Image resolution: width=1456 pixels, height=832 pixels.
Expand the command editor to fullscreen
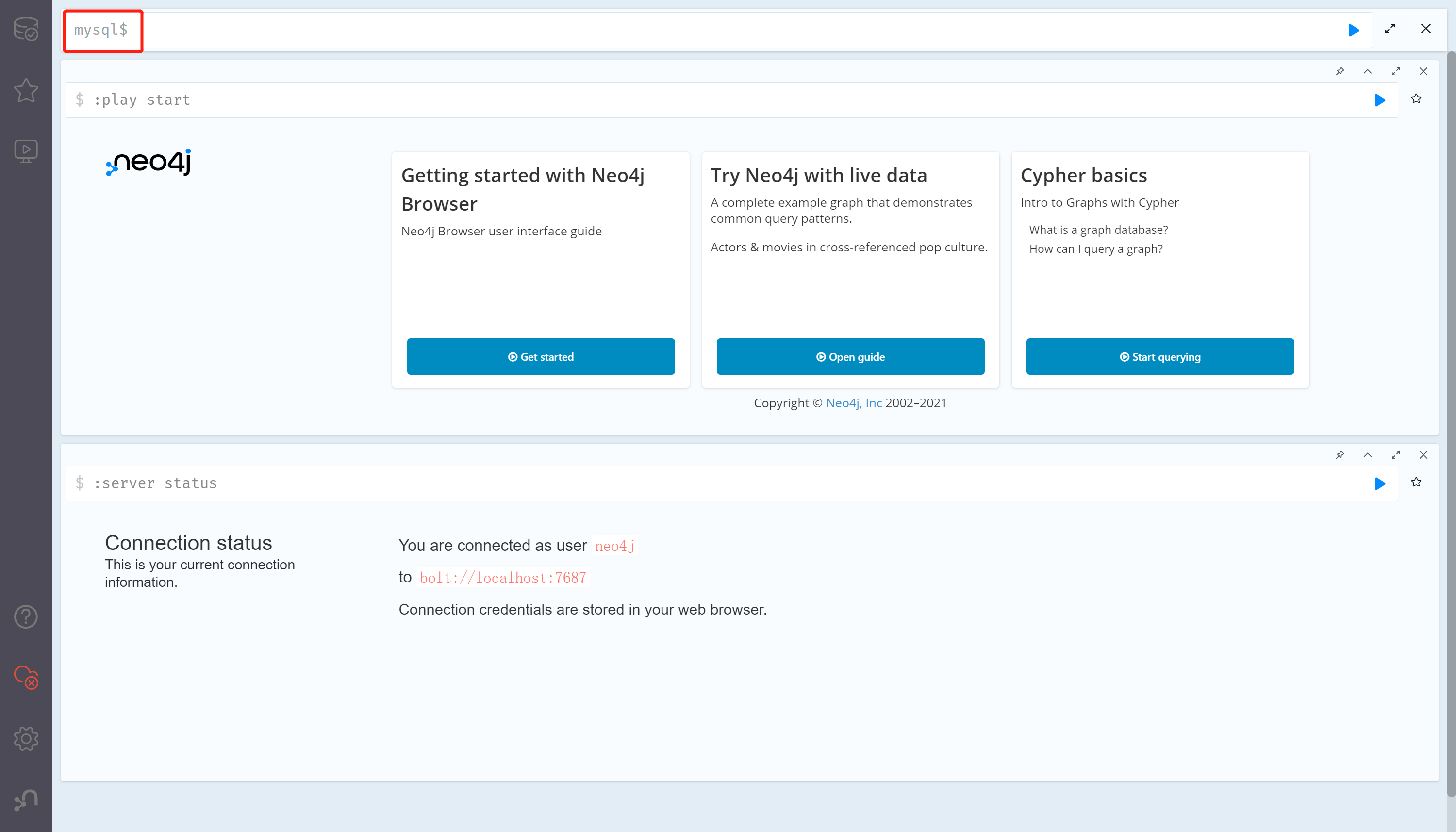1390,29
